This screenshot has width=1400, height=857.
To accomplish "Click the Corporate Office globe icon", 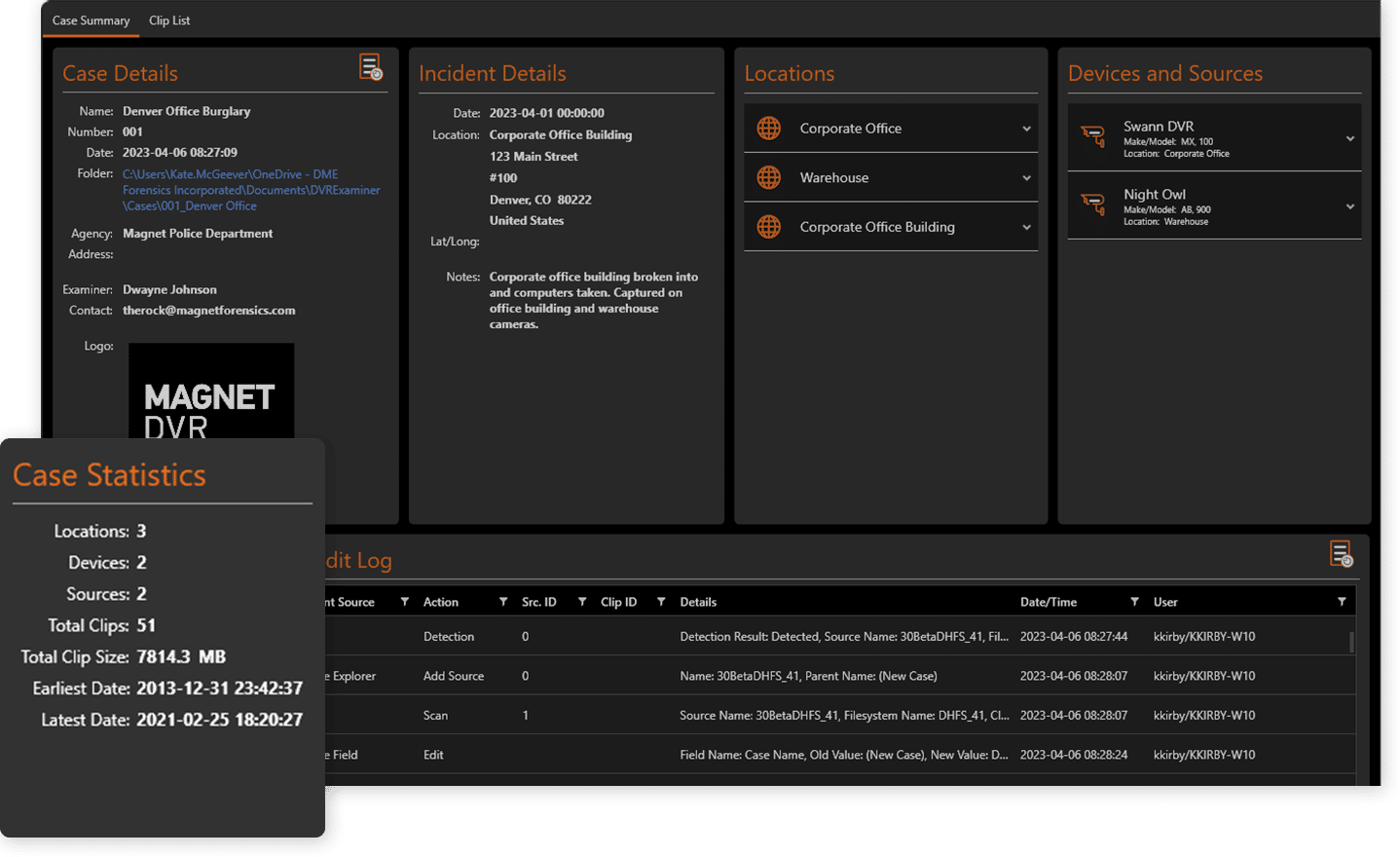I will 769,129.
